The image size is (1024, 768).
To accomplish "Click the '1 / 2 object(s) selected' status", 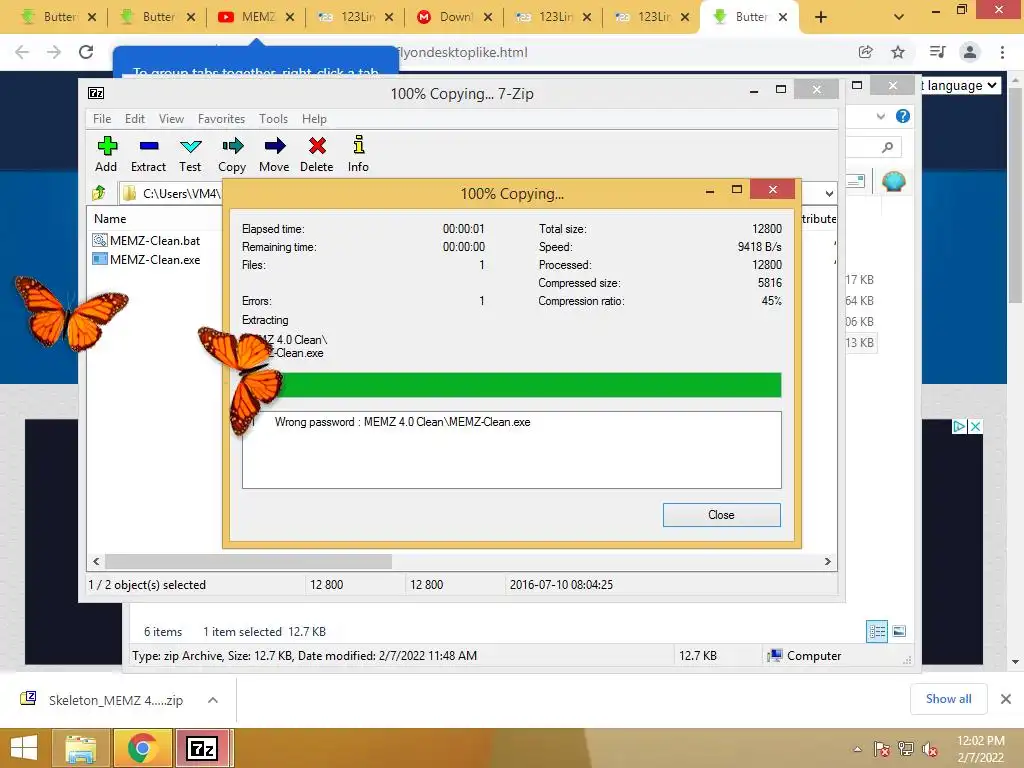I will (x=147, y=584).
